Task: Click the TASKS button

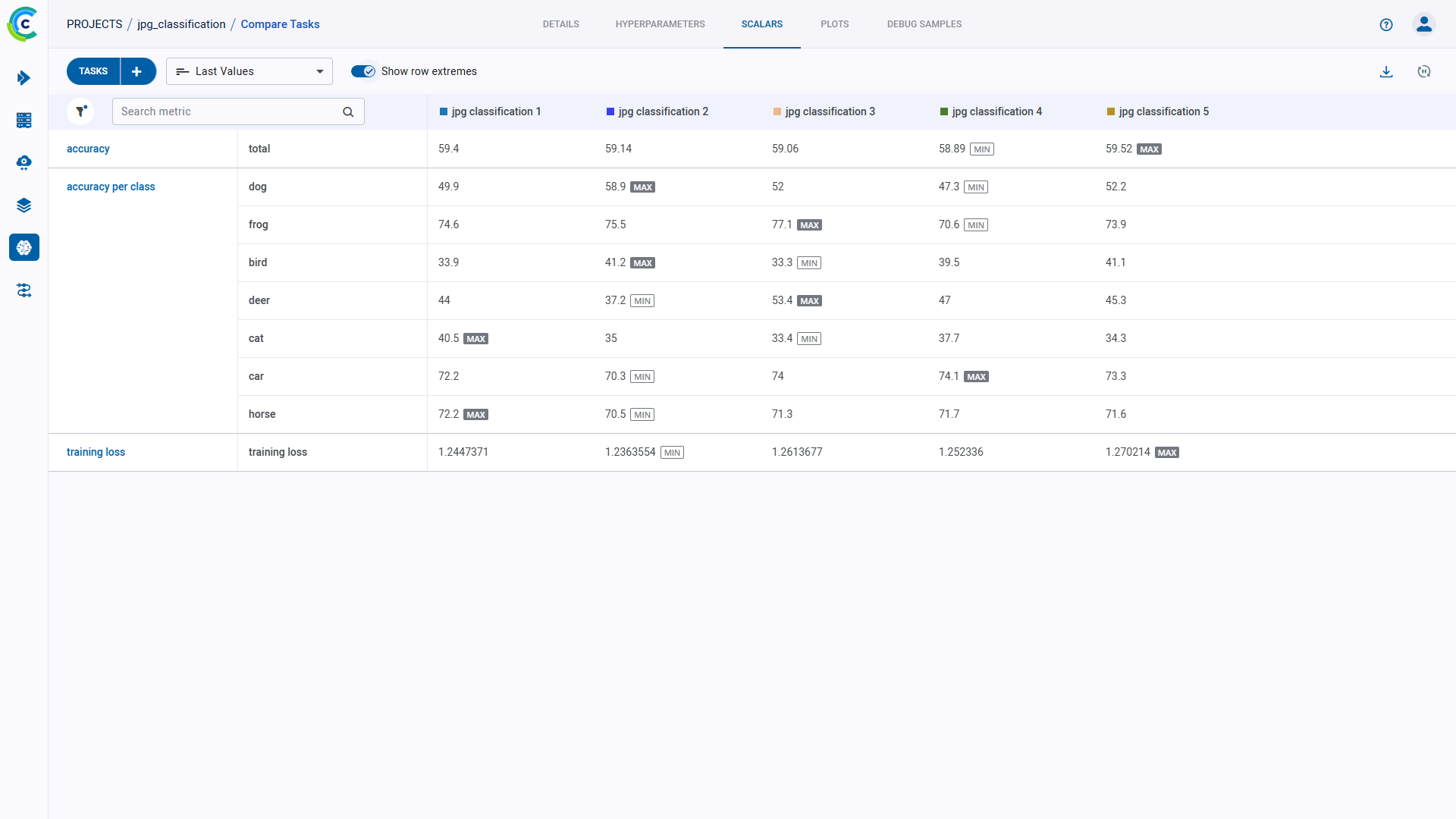Action: (x=93, y=71)
